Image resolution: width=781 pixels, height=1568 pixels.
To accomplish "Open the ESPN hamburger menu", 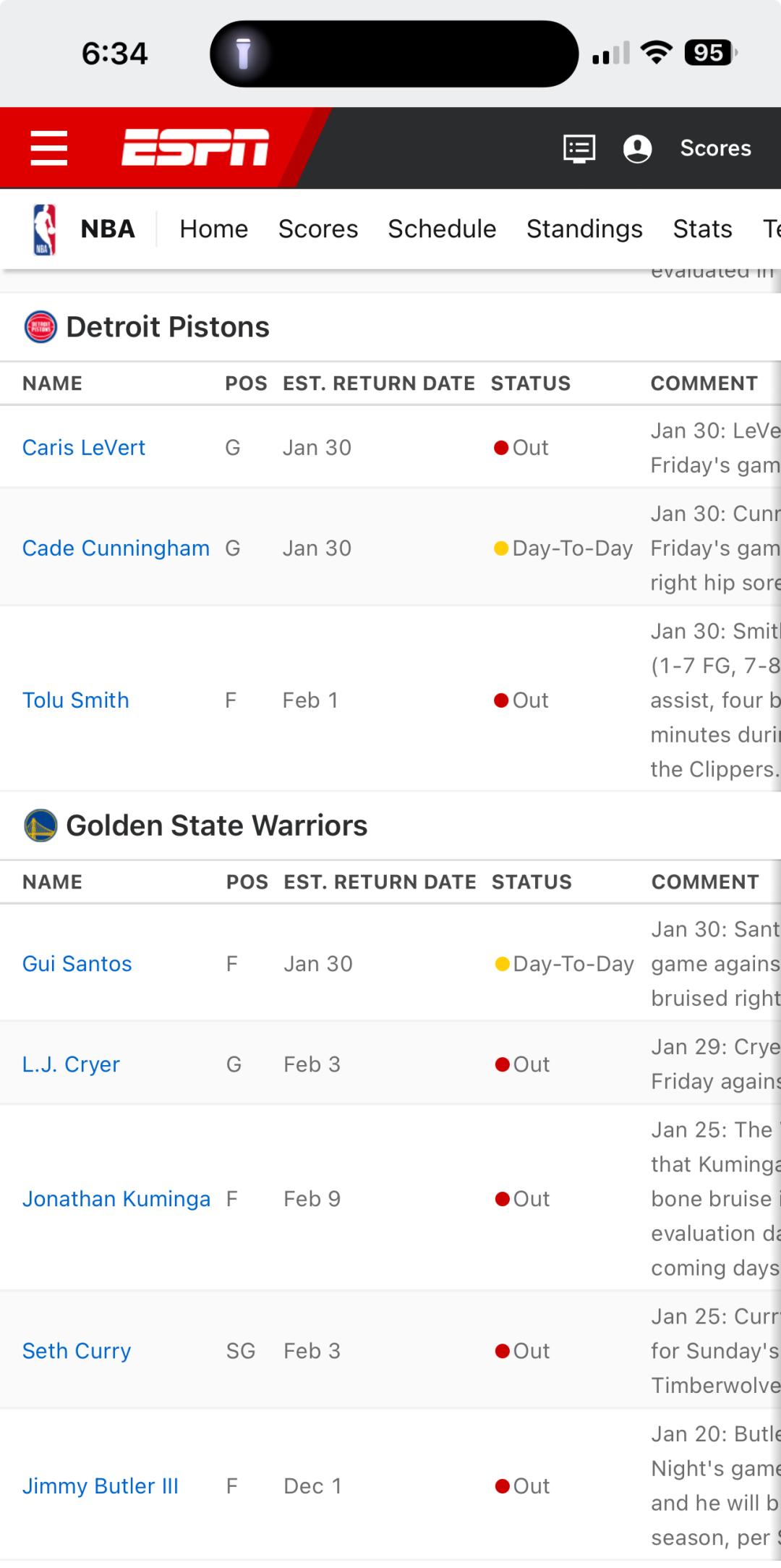I will click(49, 148).
